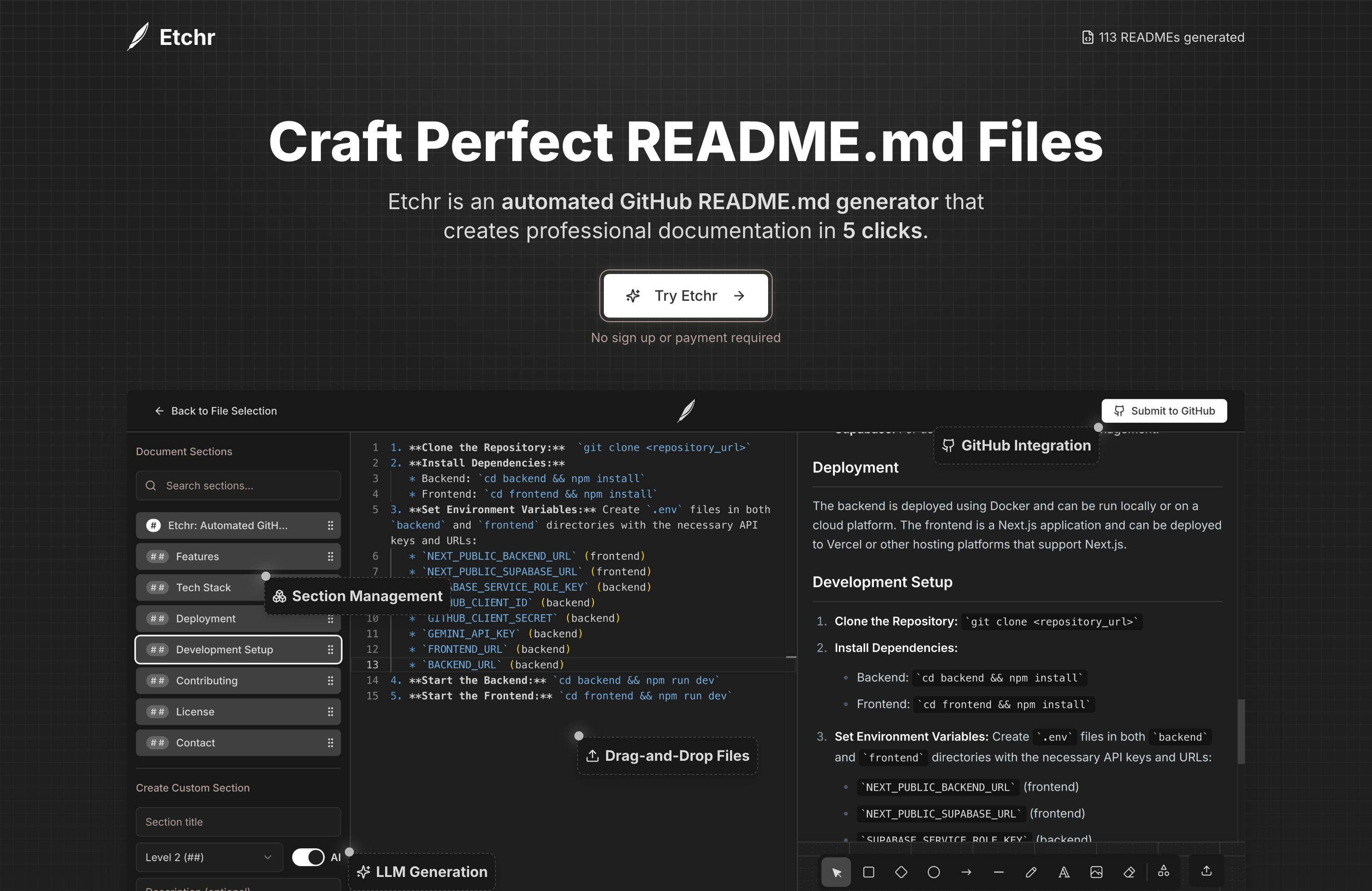Select the Insert image tool
This screenshot has height=891, width=1372.
1097,872
